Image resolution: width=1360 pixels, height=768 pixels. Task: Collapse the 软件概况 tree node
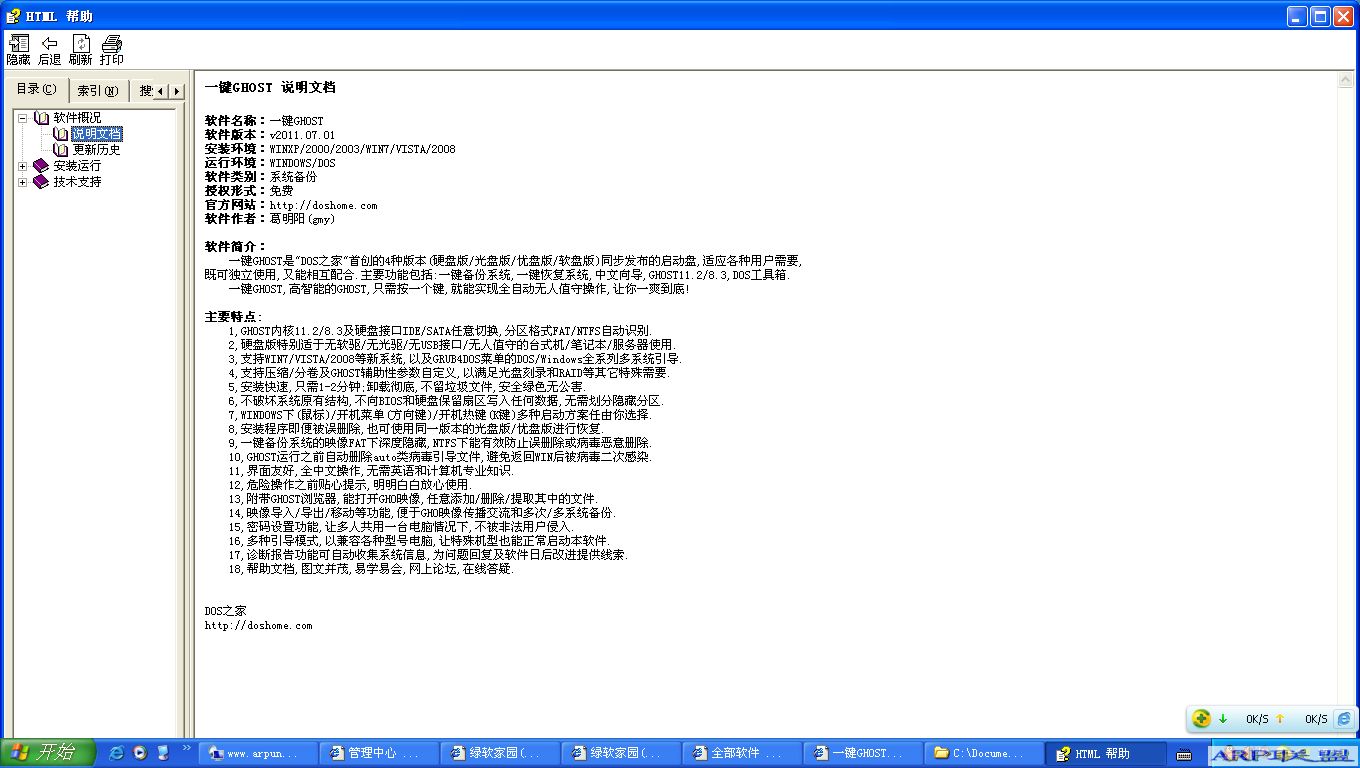point(22,118)
